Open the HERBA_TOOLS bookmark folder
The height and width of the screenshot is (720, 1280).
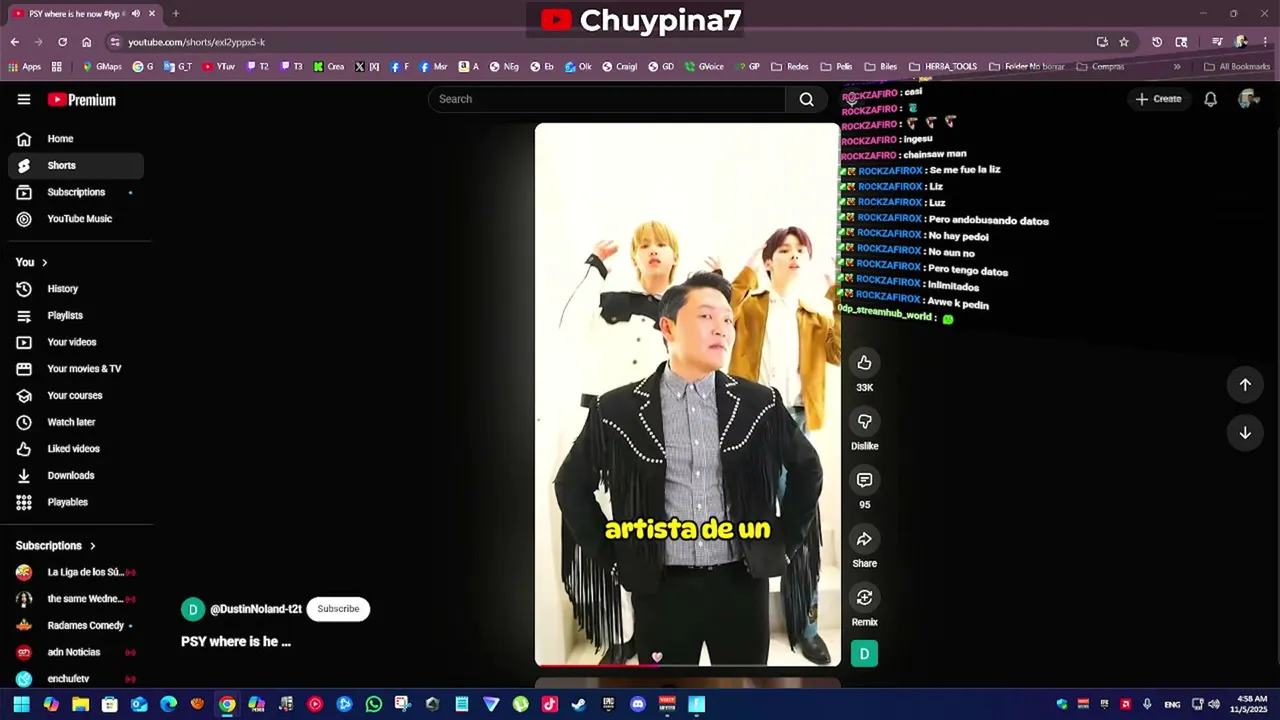943,67
